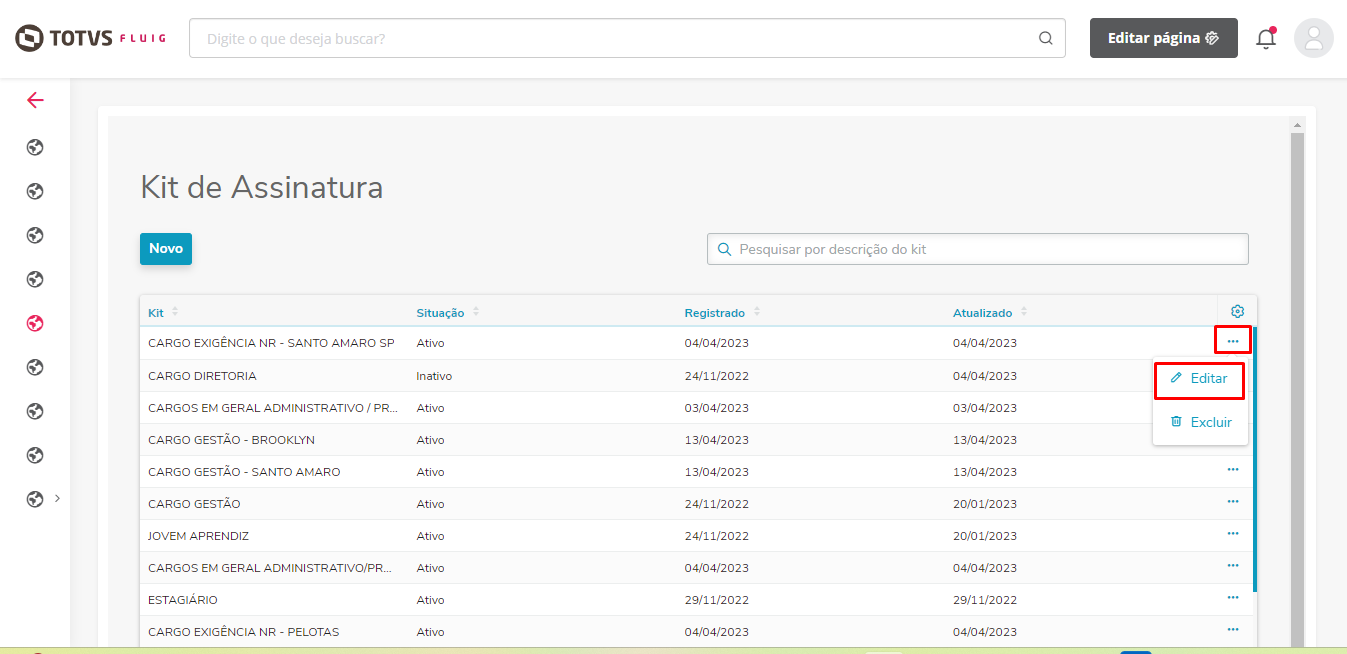Click the Registrado column header
The height and width of the screenshot is (654, 1347).
(x=715, y=313)
